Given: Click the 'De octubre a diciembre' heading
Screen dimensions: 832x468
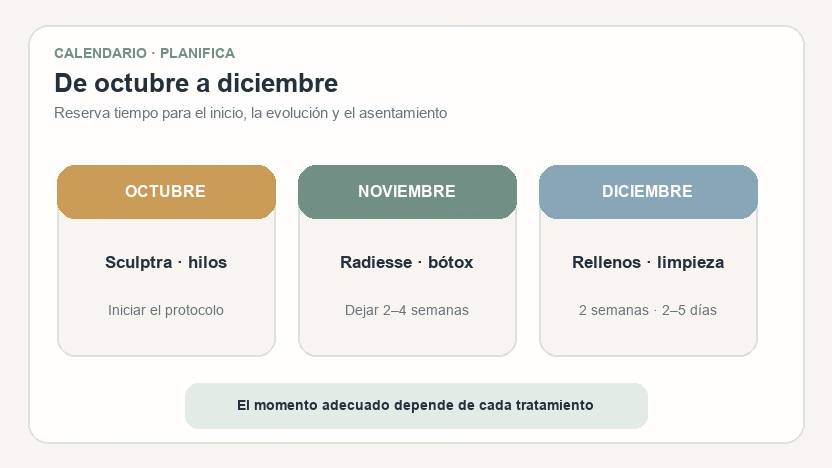Looking at the screenshot, I should (x=196, y=83).
